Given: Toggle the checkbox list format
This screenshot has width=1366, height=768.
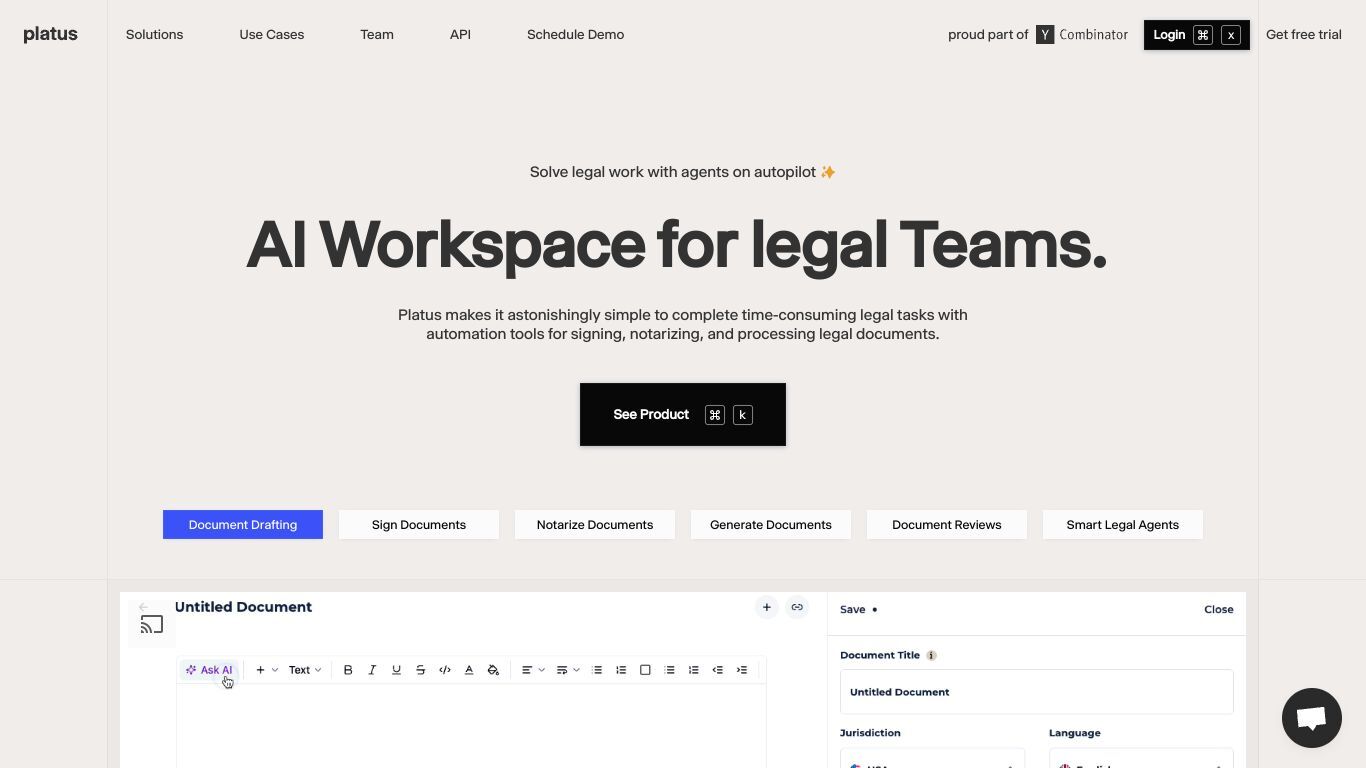Looking at the screenshot, I should tap(645, 670).
